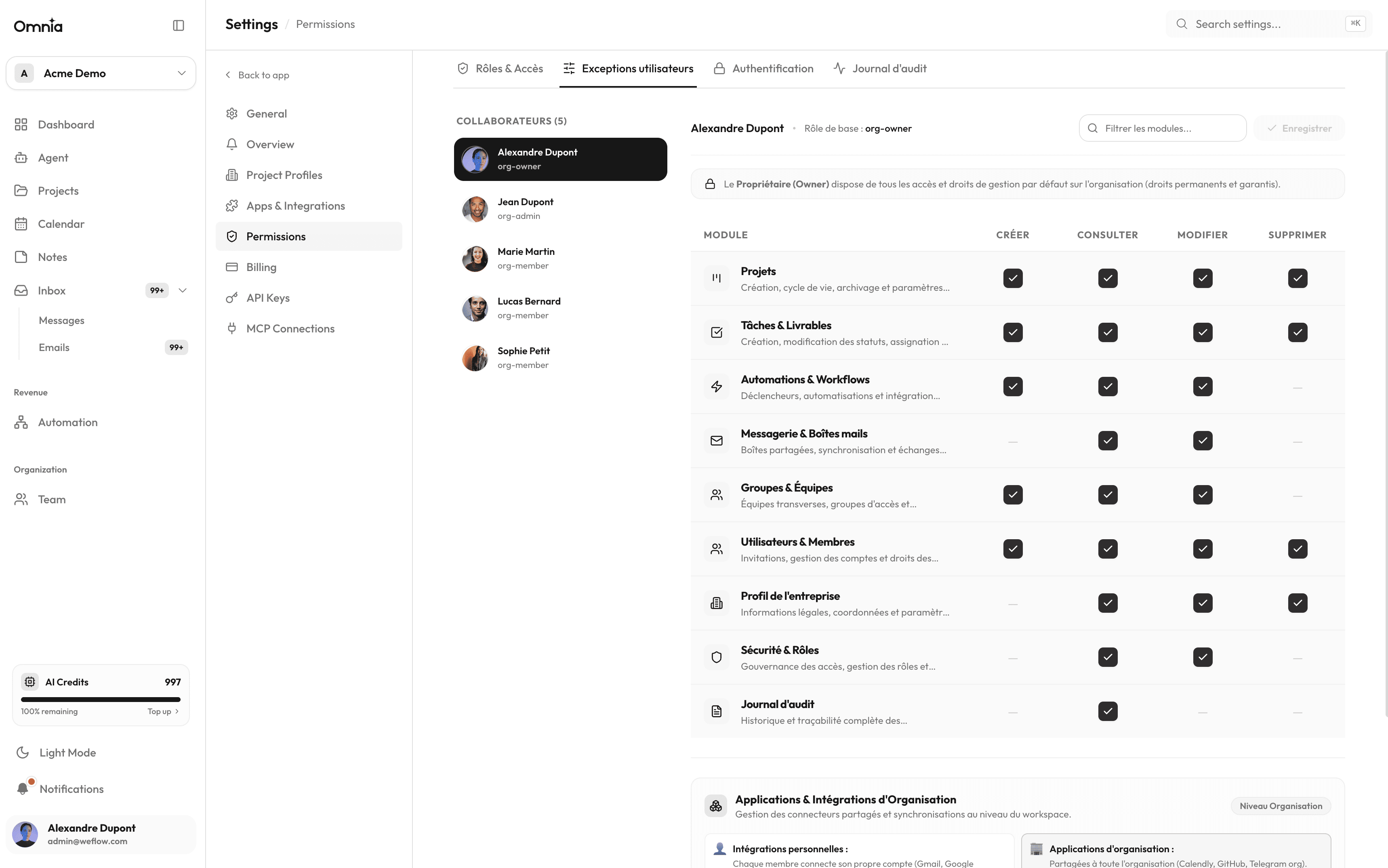1388x868 pixels.
Task: Open MCP Connections plug icon
Action: (x=232, y=328)
